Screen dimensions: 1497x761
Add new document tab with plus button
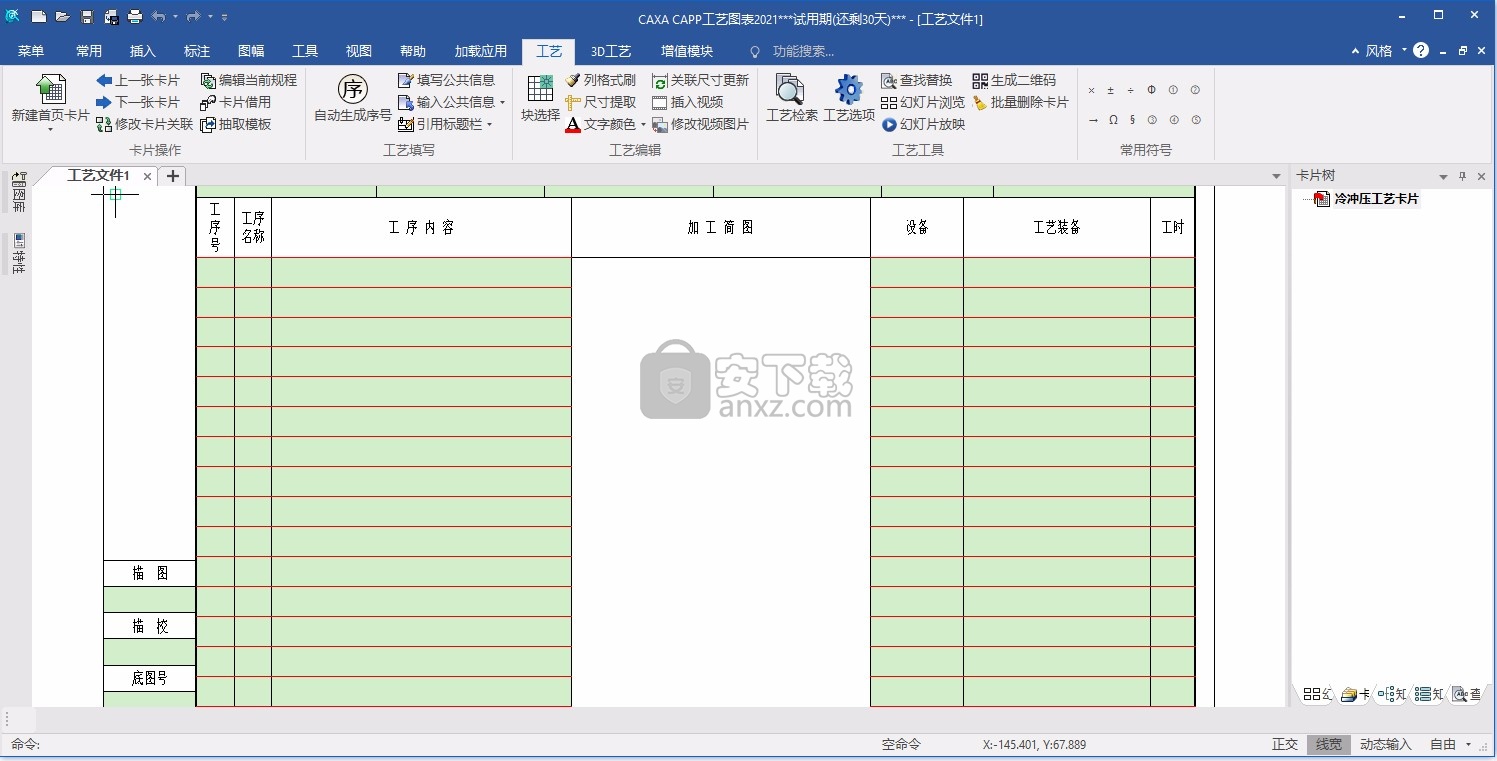[x=173, y=176]
